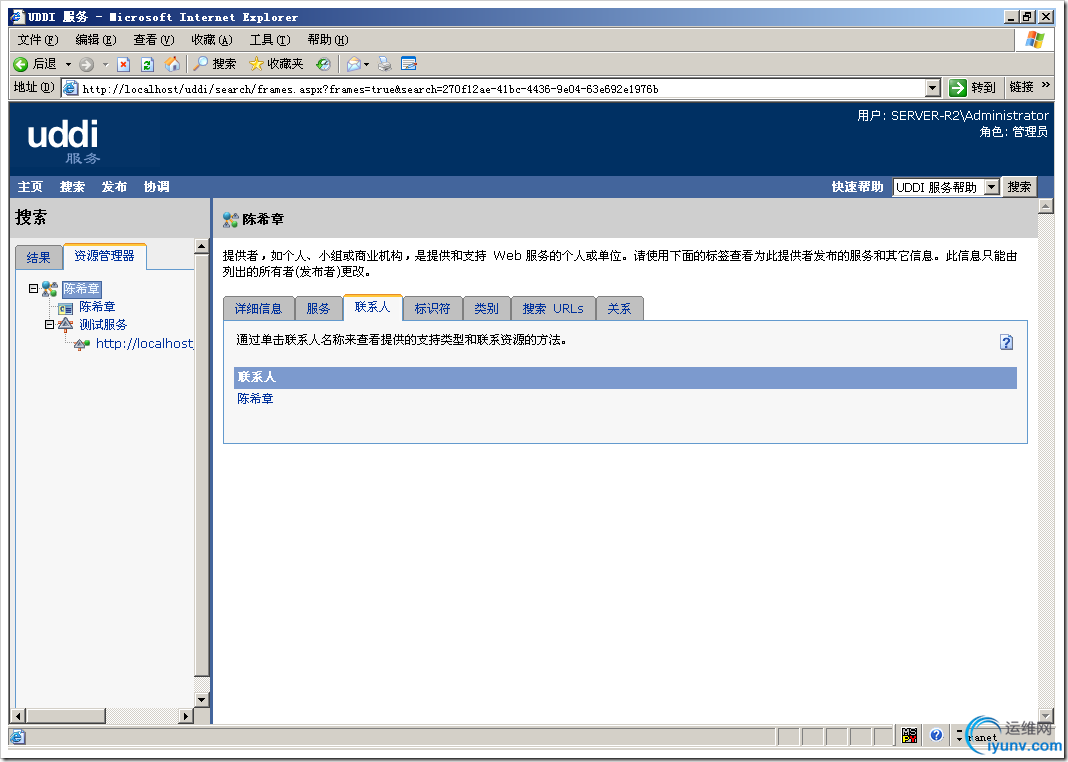
Task: Click left pane horizontal scrollbar right arrow
Action: (x=186, y=716)
